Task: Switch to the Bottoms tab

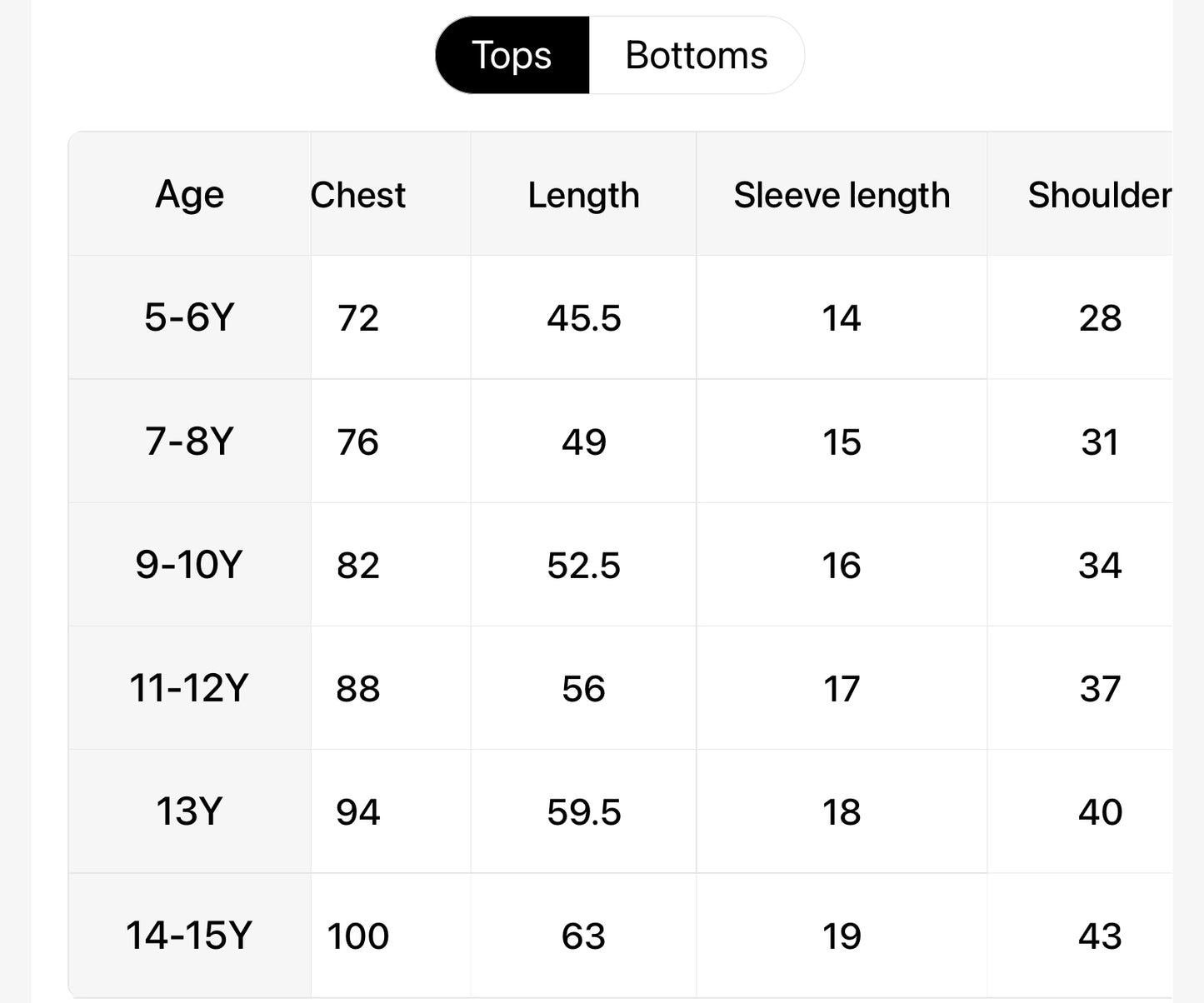Action: (697, 55)
